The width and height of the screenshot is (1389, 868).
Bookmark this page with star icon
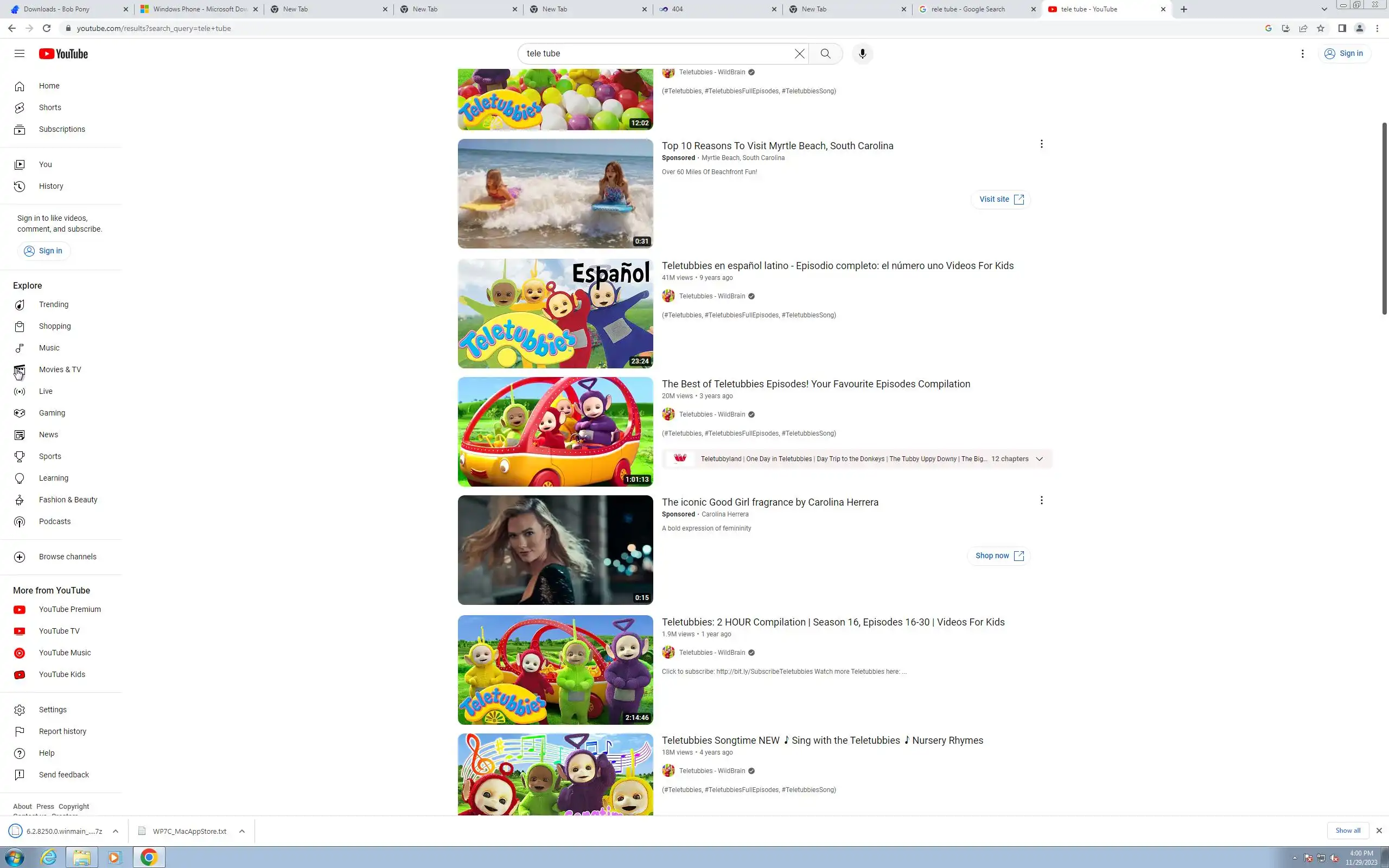tap(1321, 28)
